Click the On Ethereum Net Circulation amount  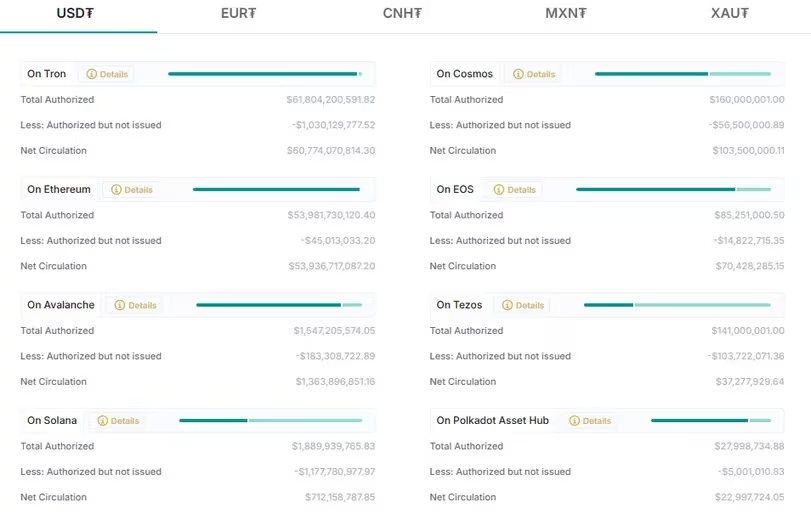331,267
